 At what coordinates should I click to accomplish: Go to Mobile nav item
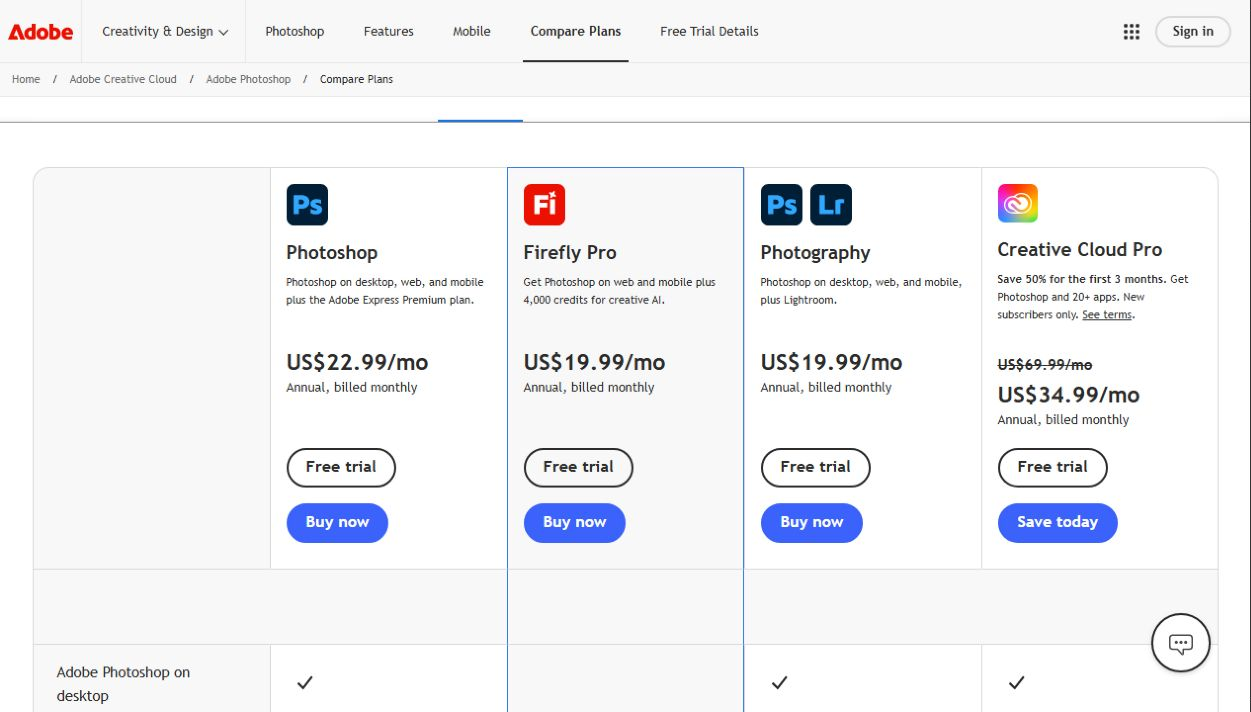point(471,31)
